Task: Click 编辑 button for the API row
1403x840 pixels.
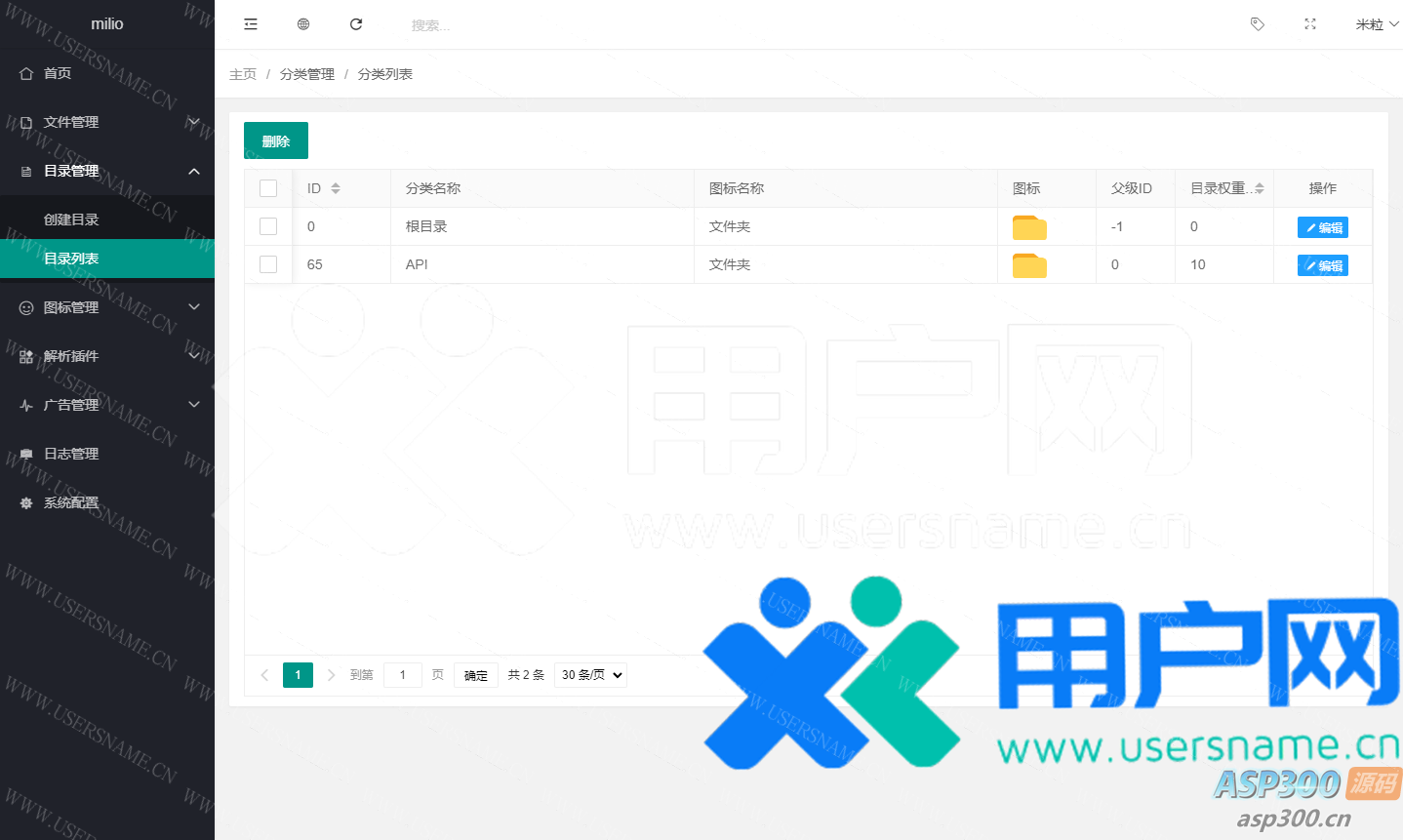Action: pyautogui.click(x=1322, y=265)
